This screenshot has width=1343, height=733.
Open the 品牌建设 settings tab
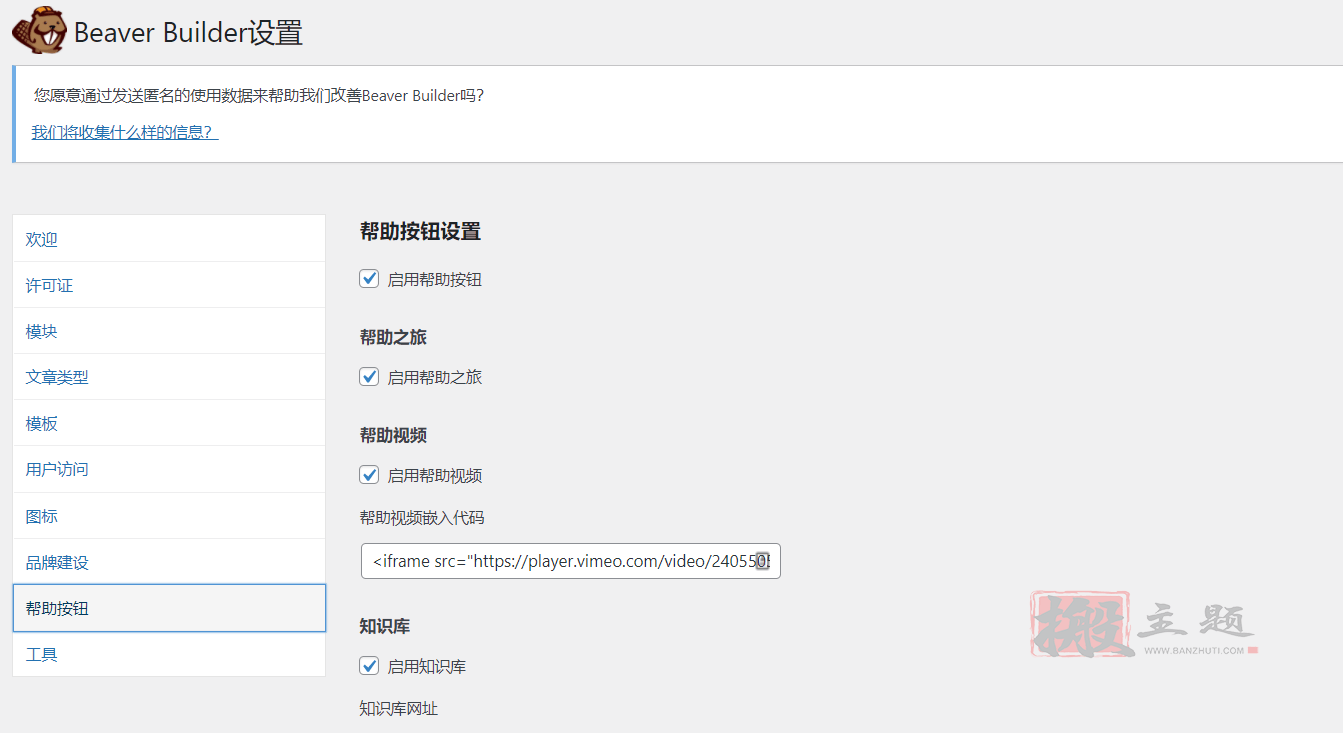(169, 562)
